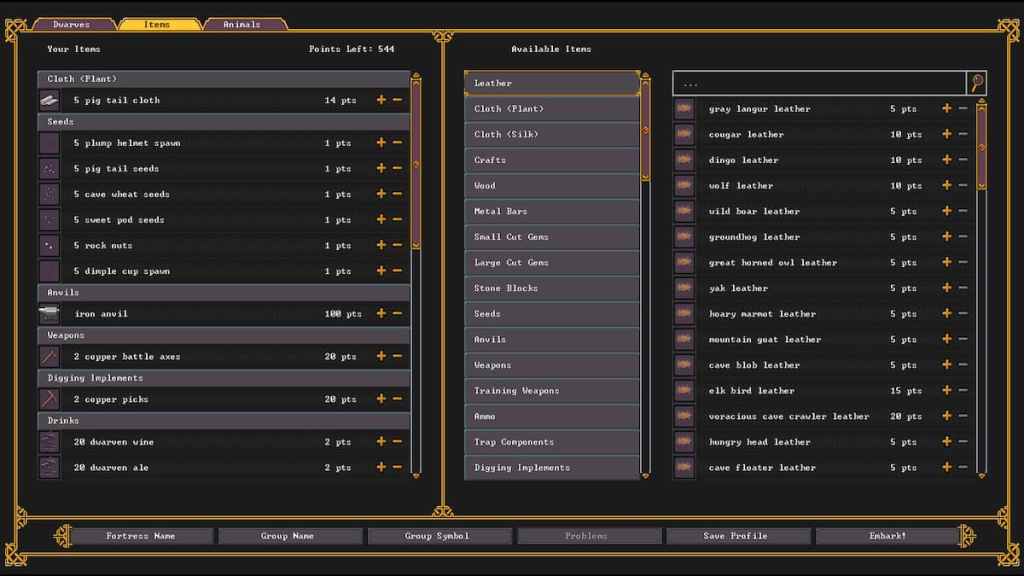The height and width of the screenshot is (576, 1024).
Task: Select the plump helmet spawn seed icon
Action: coord(48,143)
